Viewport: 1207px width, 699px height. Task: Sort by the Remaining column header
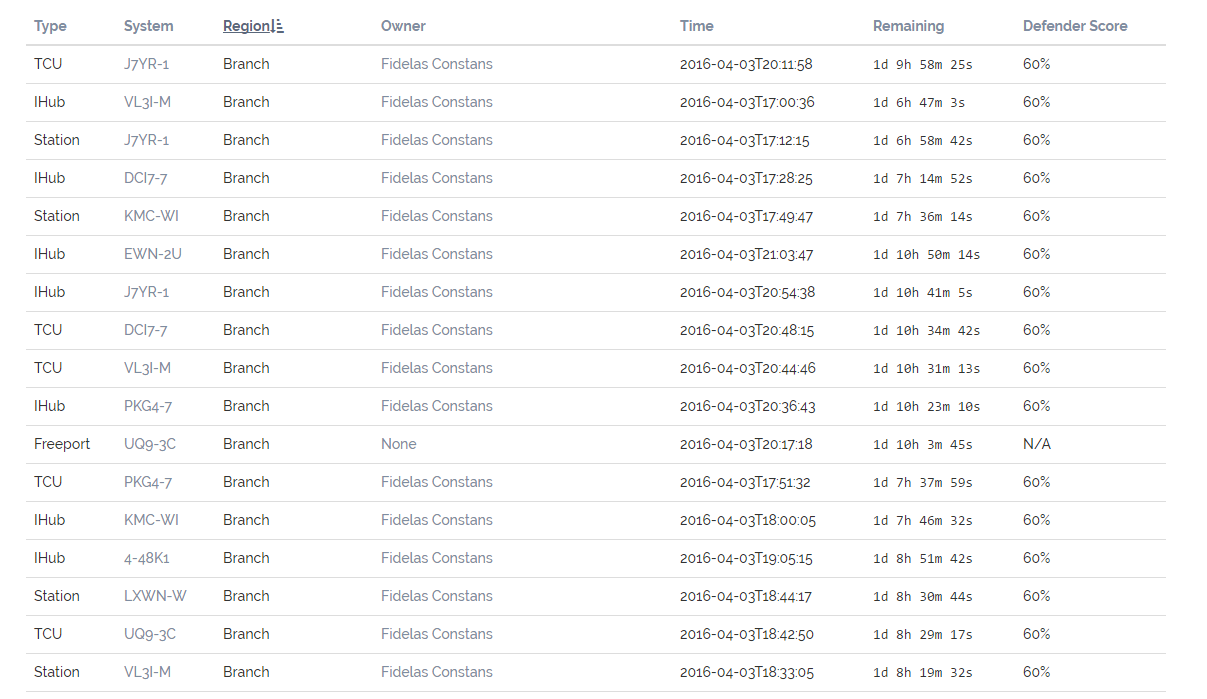[908, 26]
